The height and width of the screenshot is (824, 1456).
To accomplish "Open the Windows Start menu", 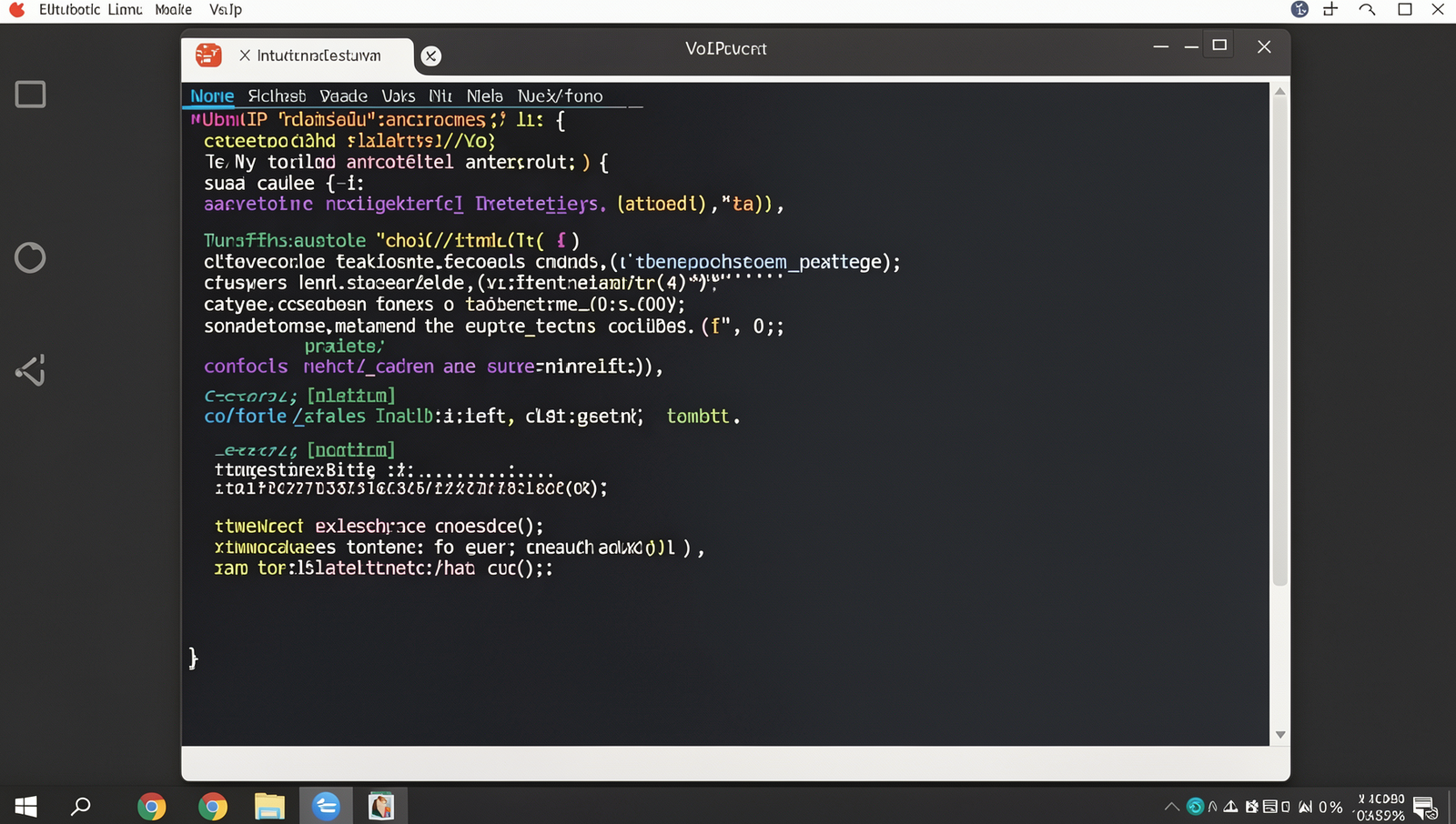I will point(25,806).
